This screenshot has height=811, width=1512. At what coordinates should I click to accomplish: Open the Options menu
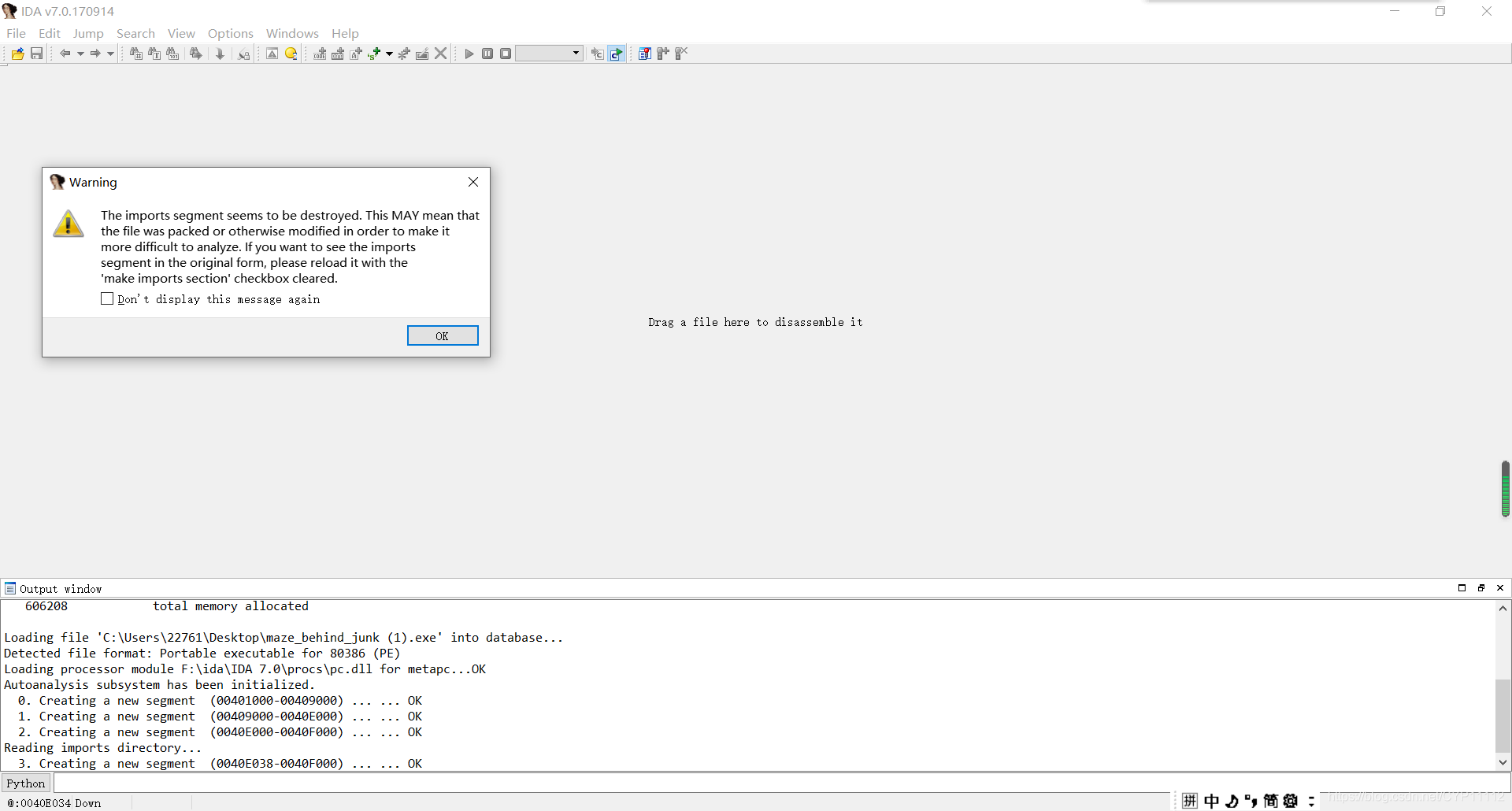(231, 33)
